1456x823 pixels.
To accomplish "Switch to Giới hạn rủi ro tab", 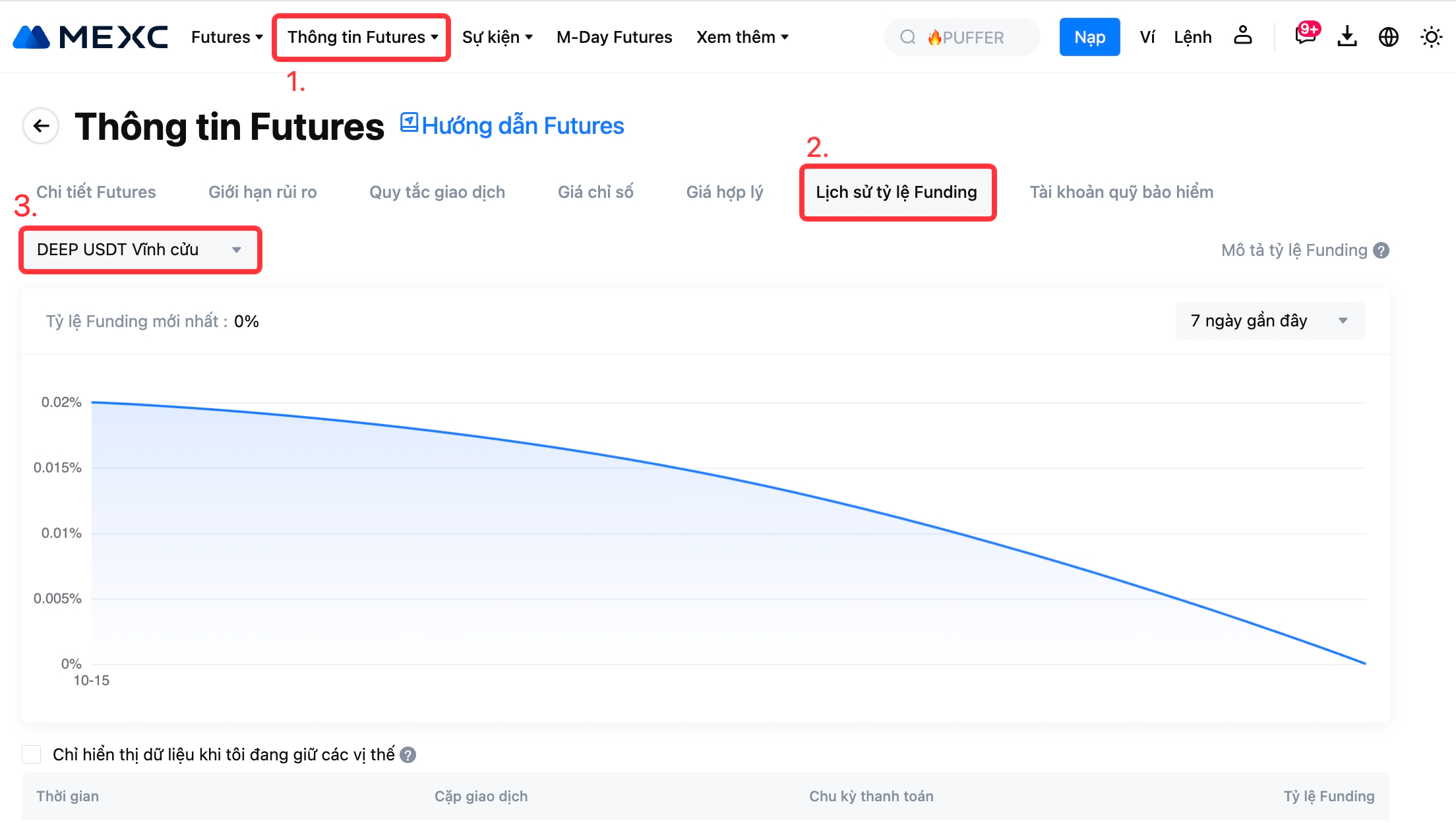I will 262,192.
